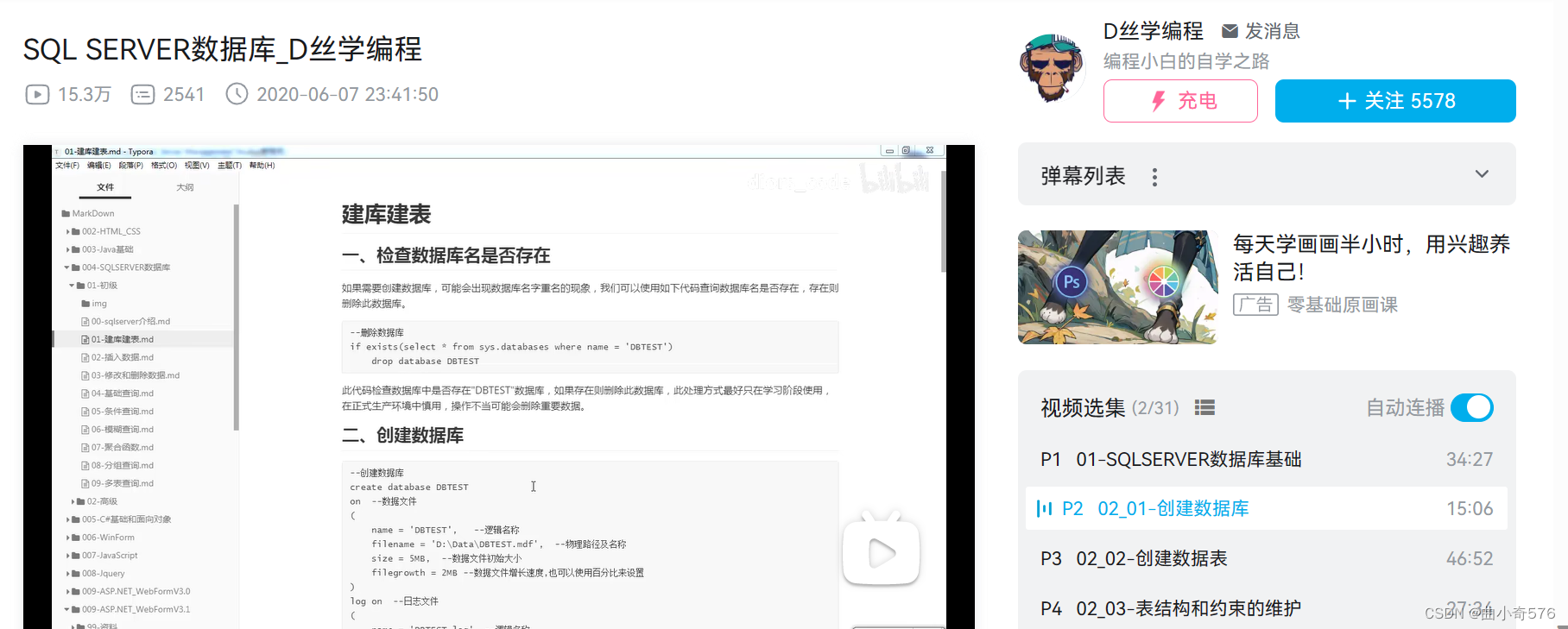Click the Typora sidebar vertical scrollbar
1568x629 pixels.
(x=236, y=318)
